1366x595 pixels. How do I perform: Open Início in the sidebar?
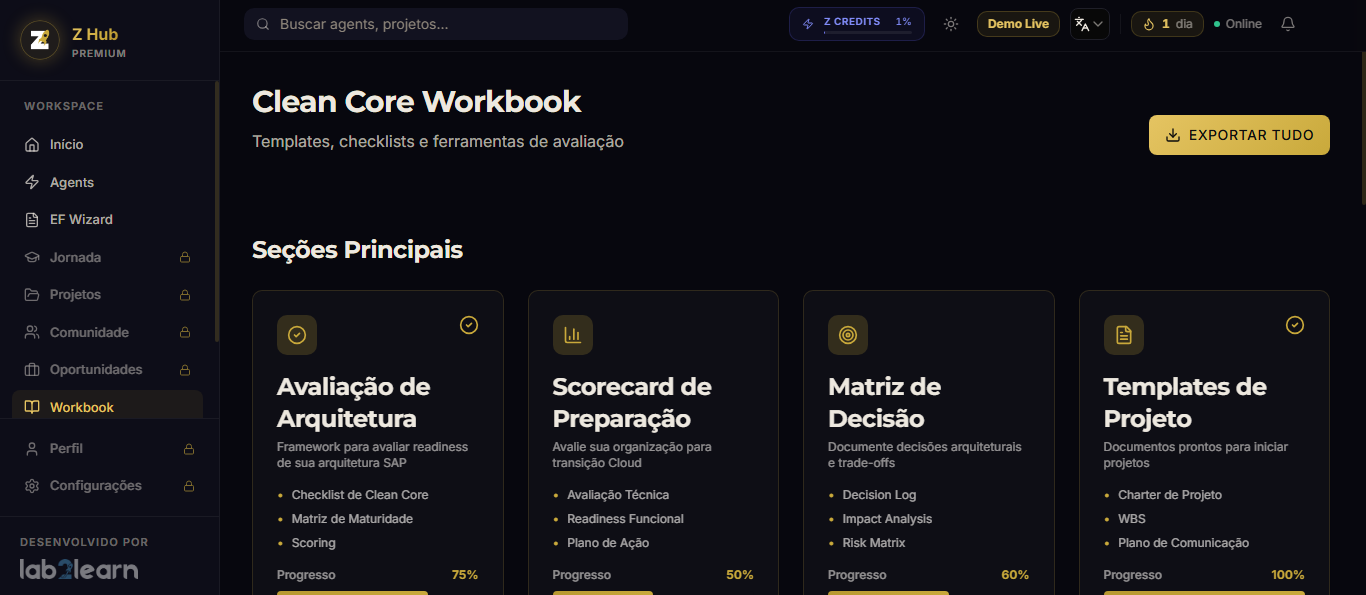(x=108, y=145)
